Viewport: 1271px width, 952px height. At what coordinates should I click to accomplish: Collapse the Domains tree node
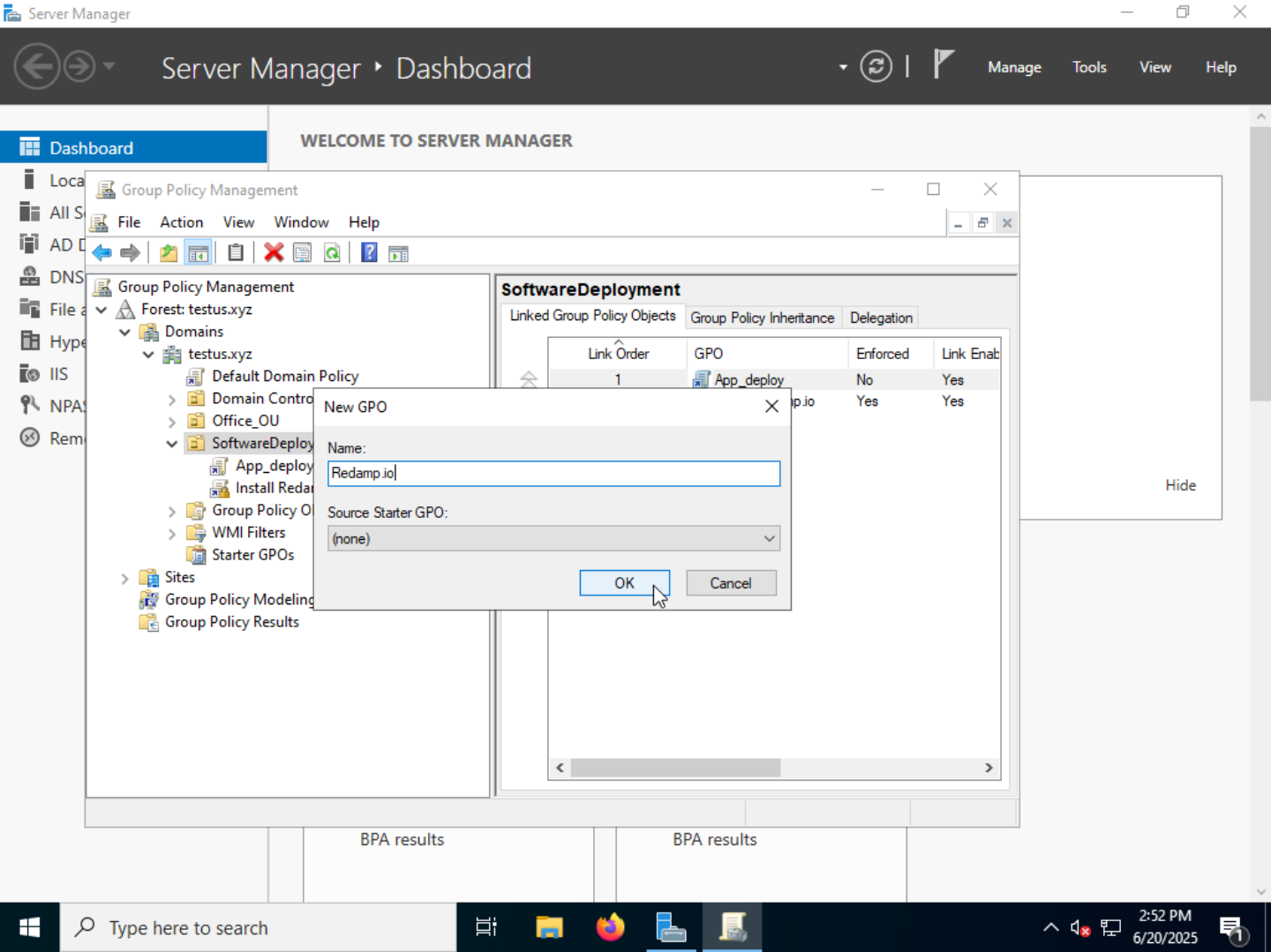125,332
